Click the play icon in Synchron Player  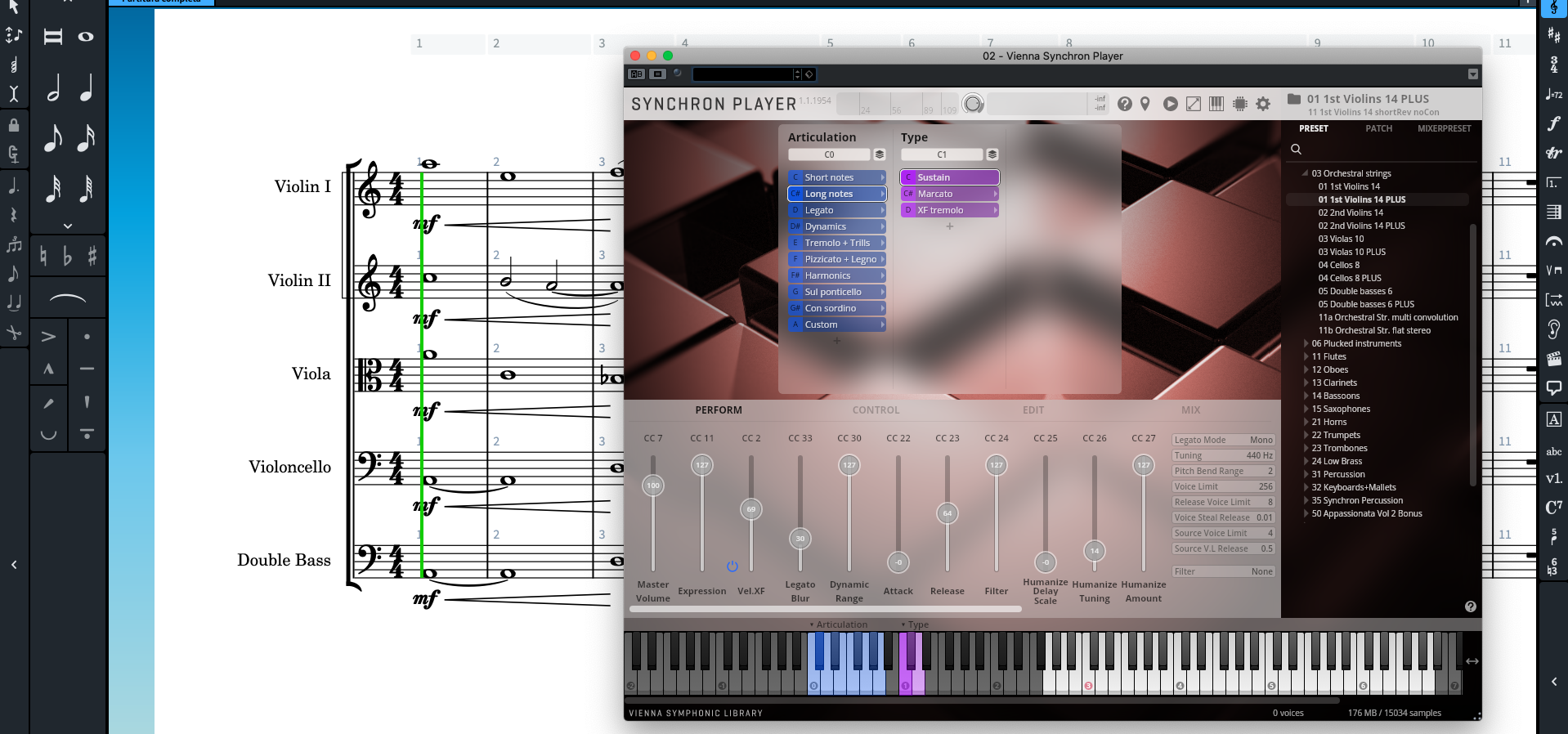pos(1171,104)
